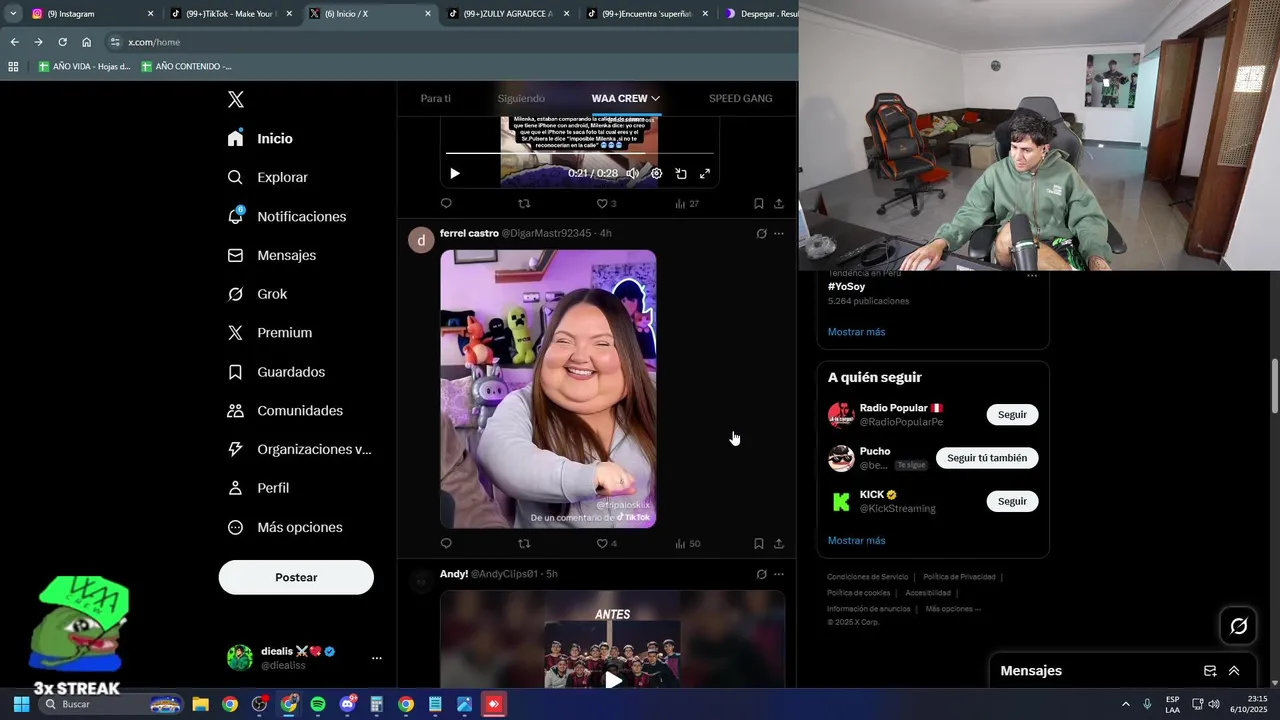Open more options on ferrel castro post
Image resolution: width=1280 pixels, height=720 pixels.
(779, 233)
